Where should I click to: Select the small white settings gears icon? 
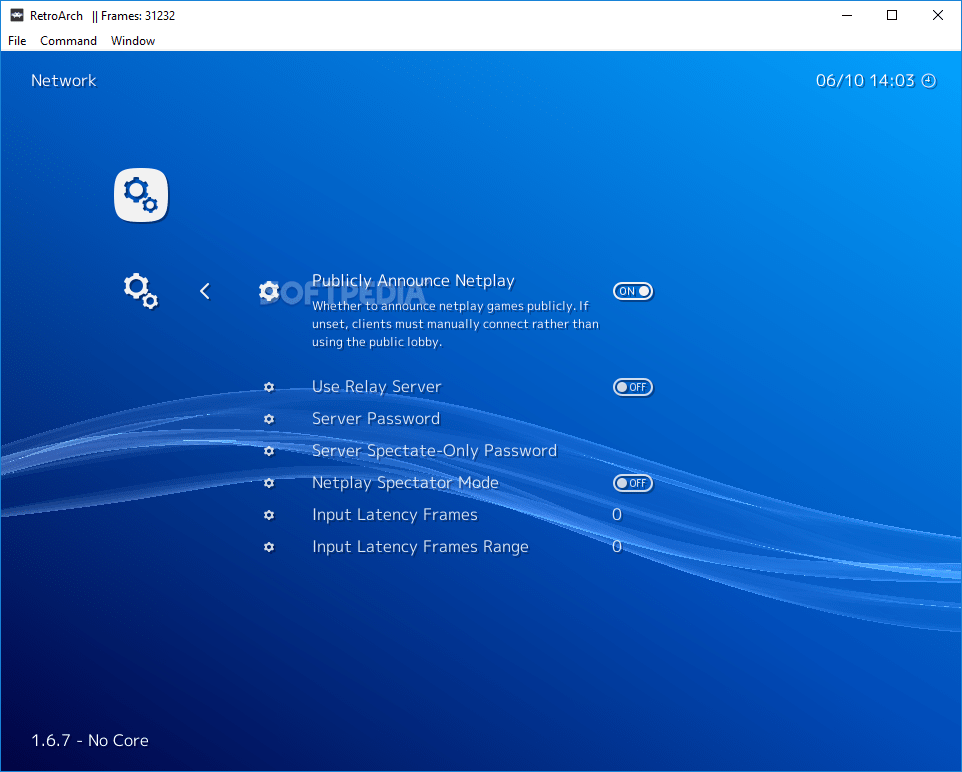[x=140, y=291]
